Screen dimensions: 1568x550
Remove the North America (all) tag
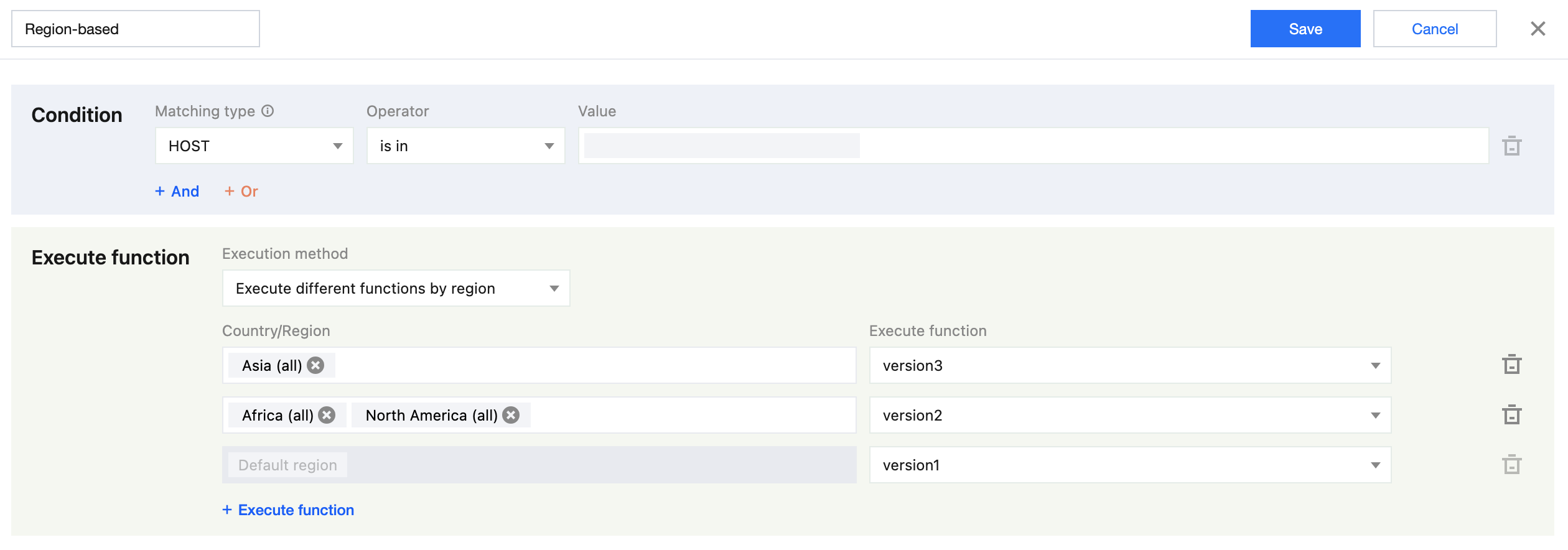(511, 415)
